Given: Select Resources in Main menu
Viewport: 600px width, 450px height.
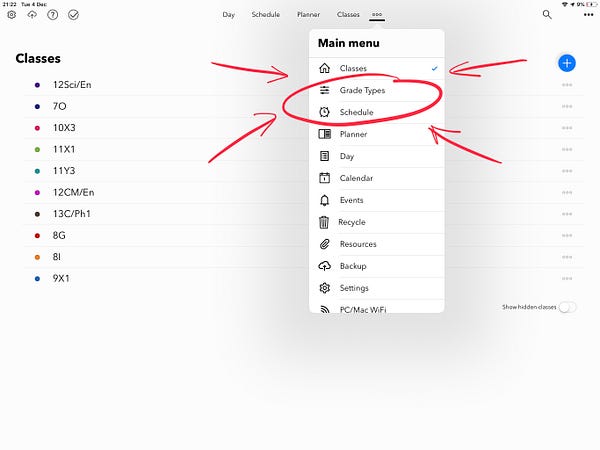Looking at the screenshot, I should [x=377, y=244].
